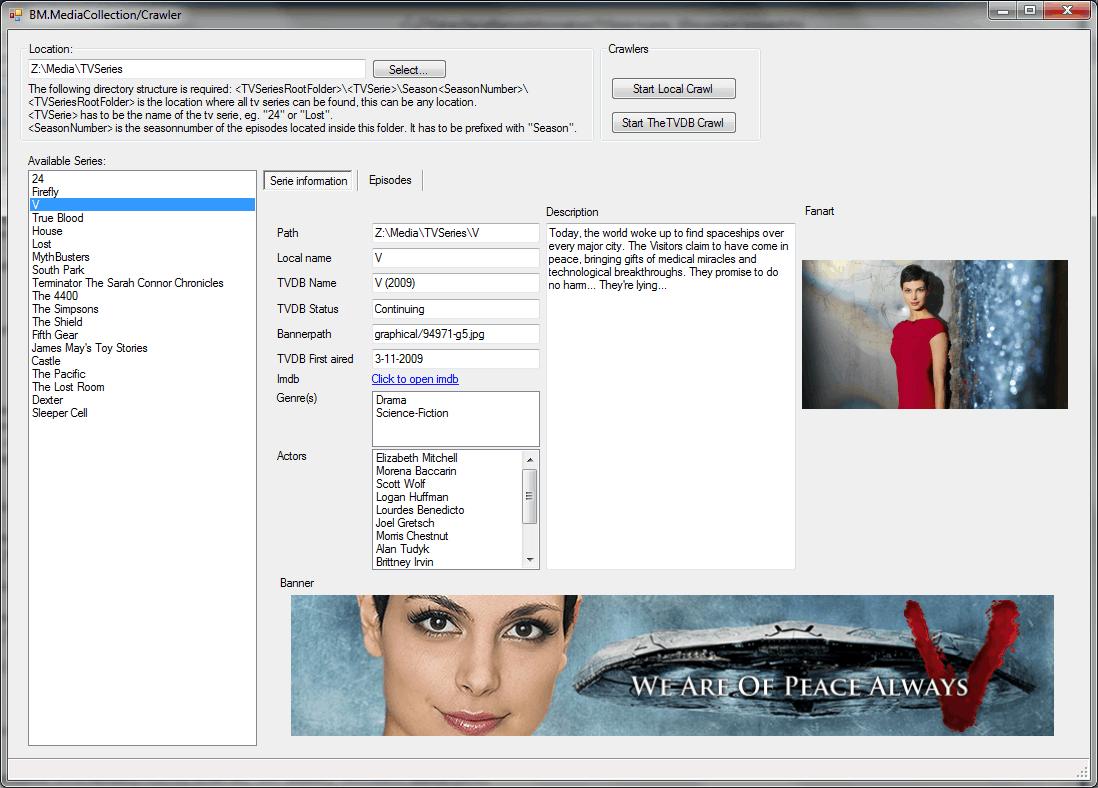Select The 4400 series
This screenshot has height=788, width=1098.
(142, 296)
